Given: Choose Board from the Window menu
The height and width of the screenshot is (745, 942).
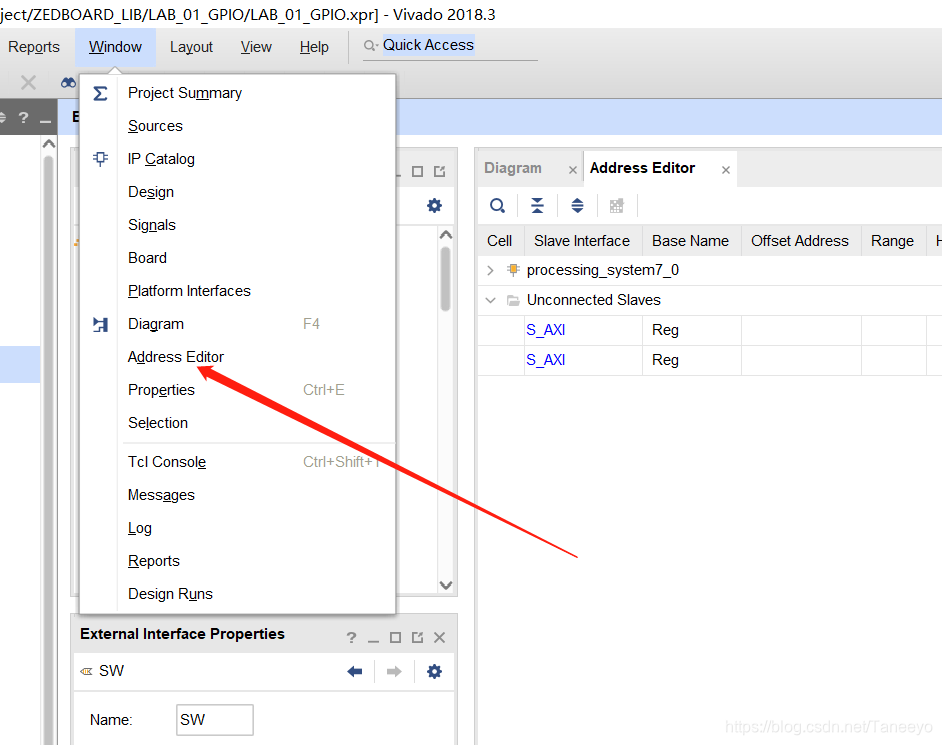Looking at the screenshot, I should [238, 258].
